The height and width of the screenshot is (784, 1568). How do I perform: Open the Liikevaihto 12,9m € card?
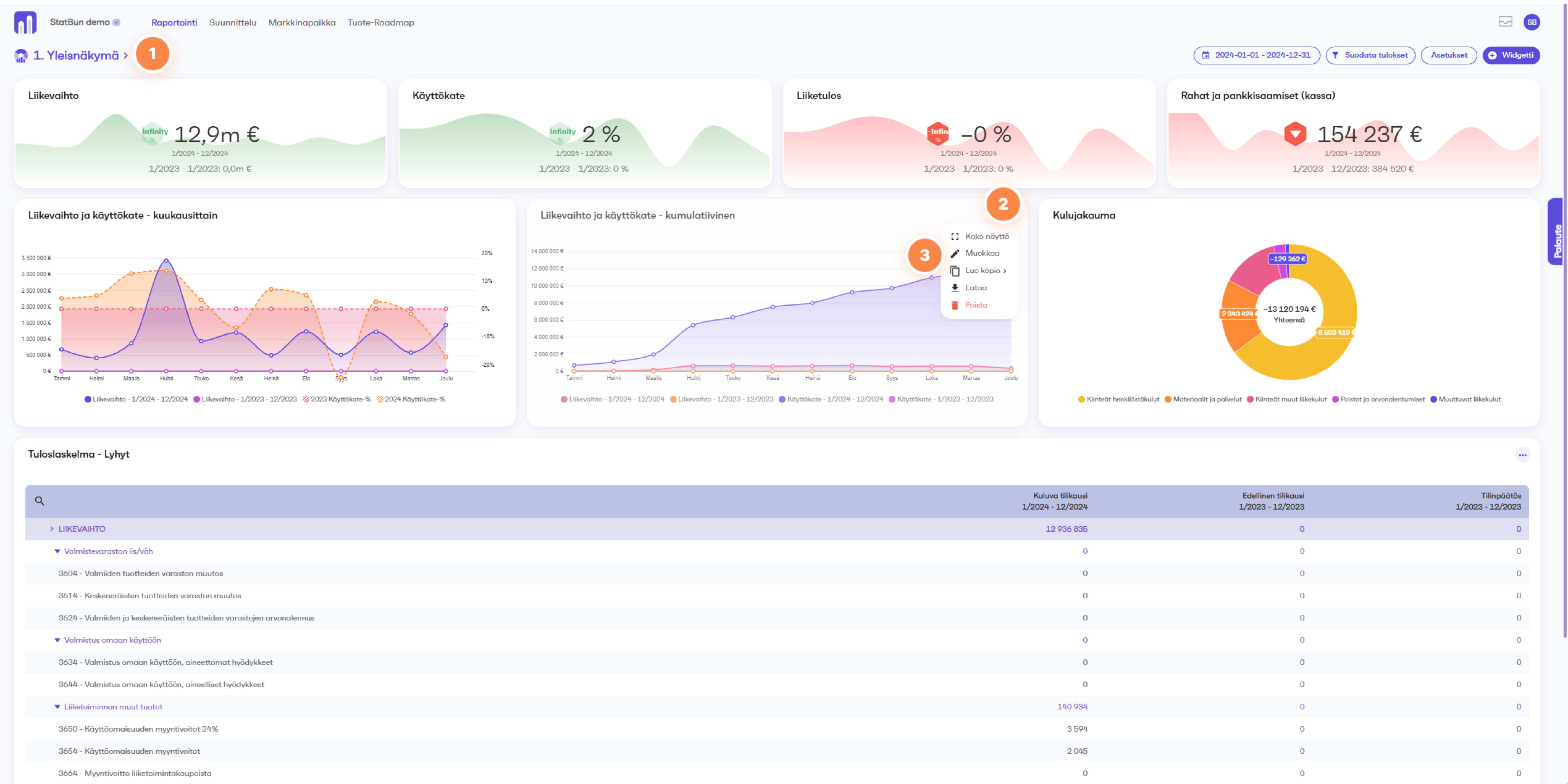point(200,133)
